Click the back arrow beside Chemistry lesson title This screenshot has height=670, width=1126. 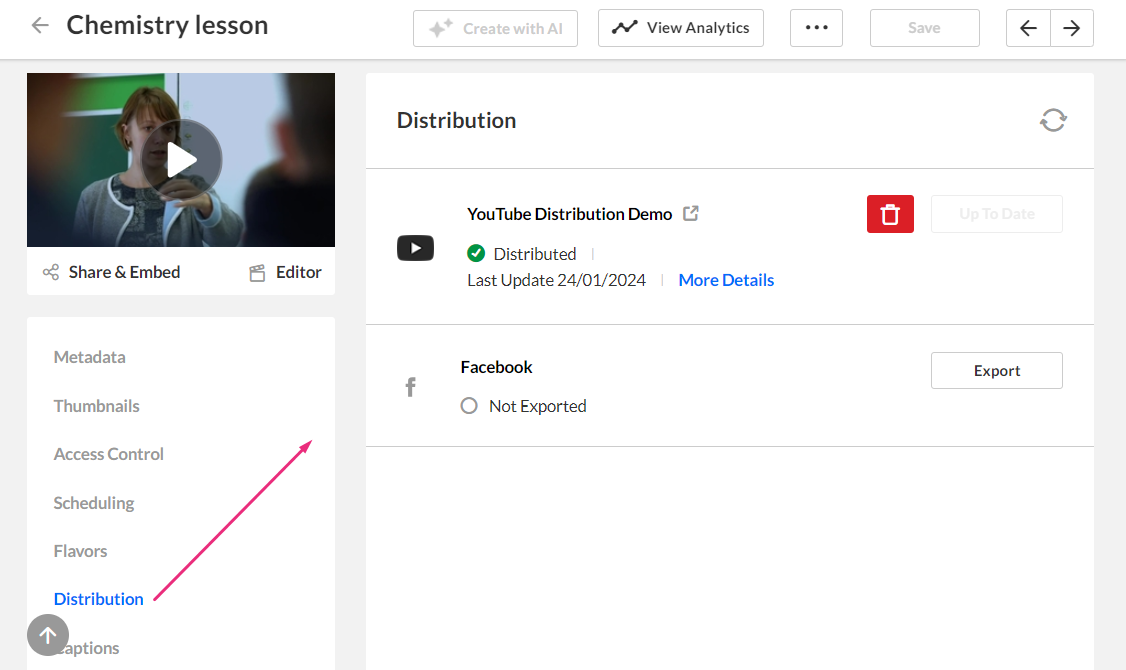[40, 26]
